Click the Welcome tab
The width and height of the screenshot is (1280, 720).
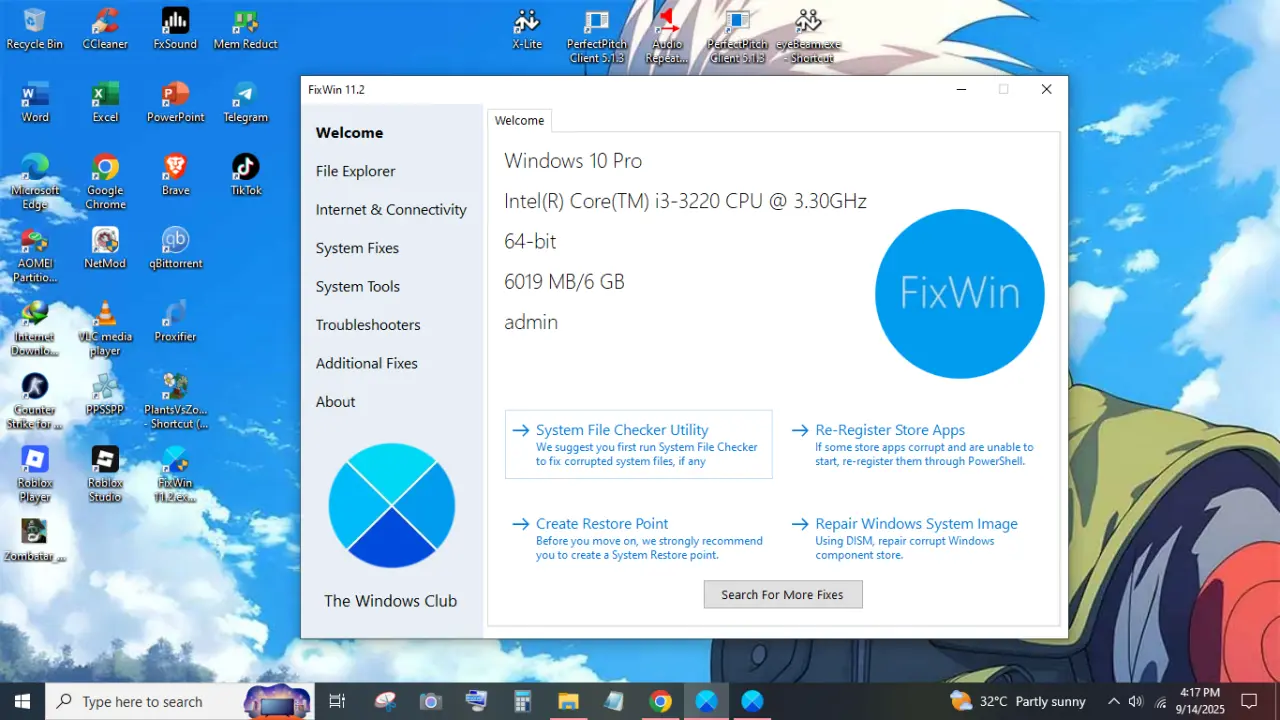pyautogui.click(x=520, y=120)
